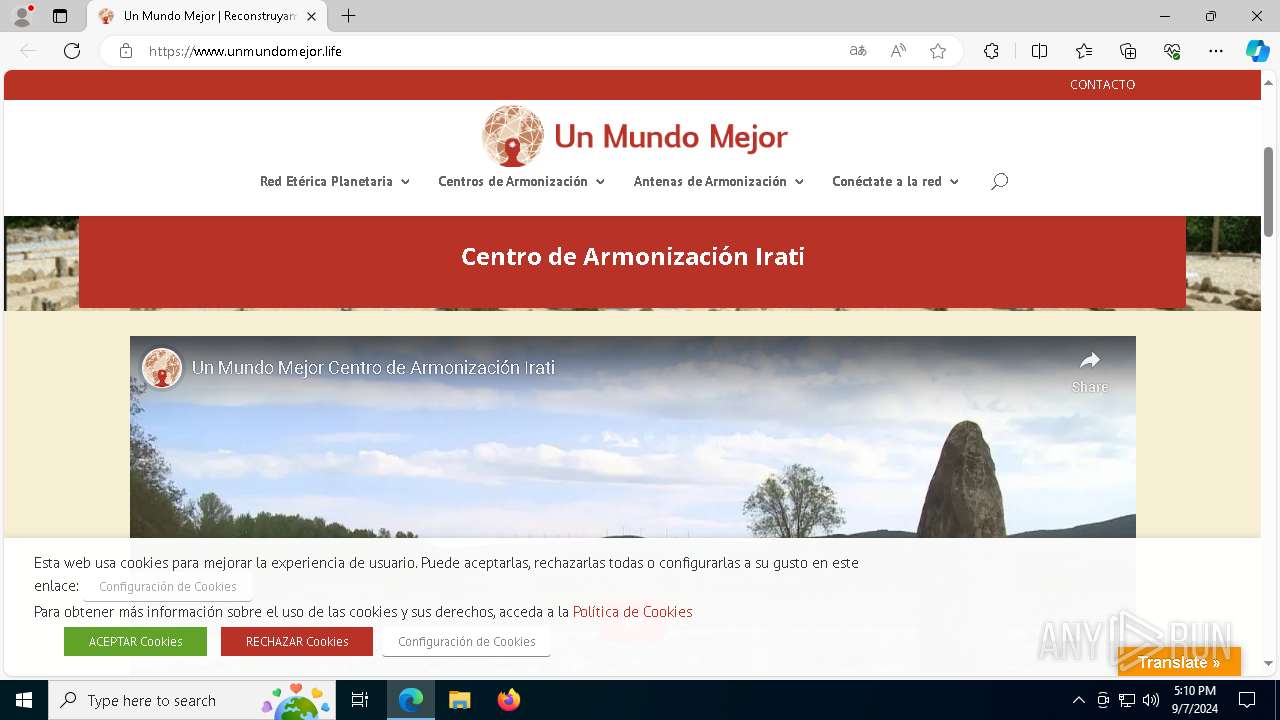
Task: Click the scrollbar down arrow
Action: tap(1269, 663)
